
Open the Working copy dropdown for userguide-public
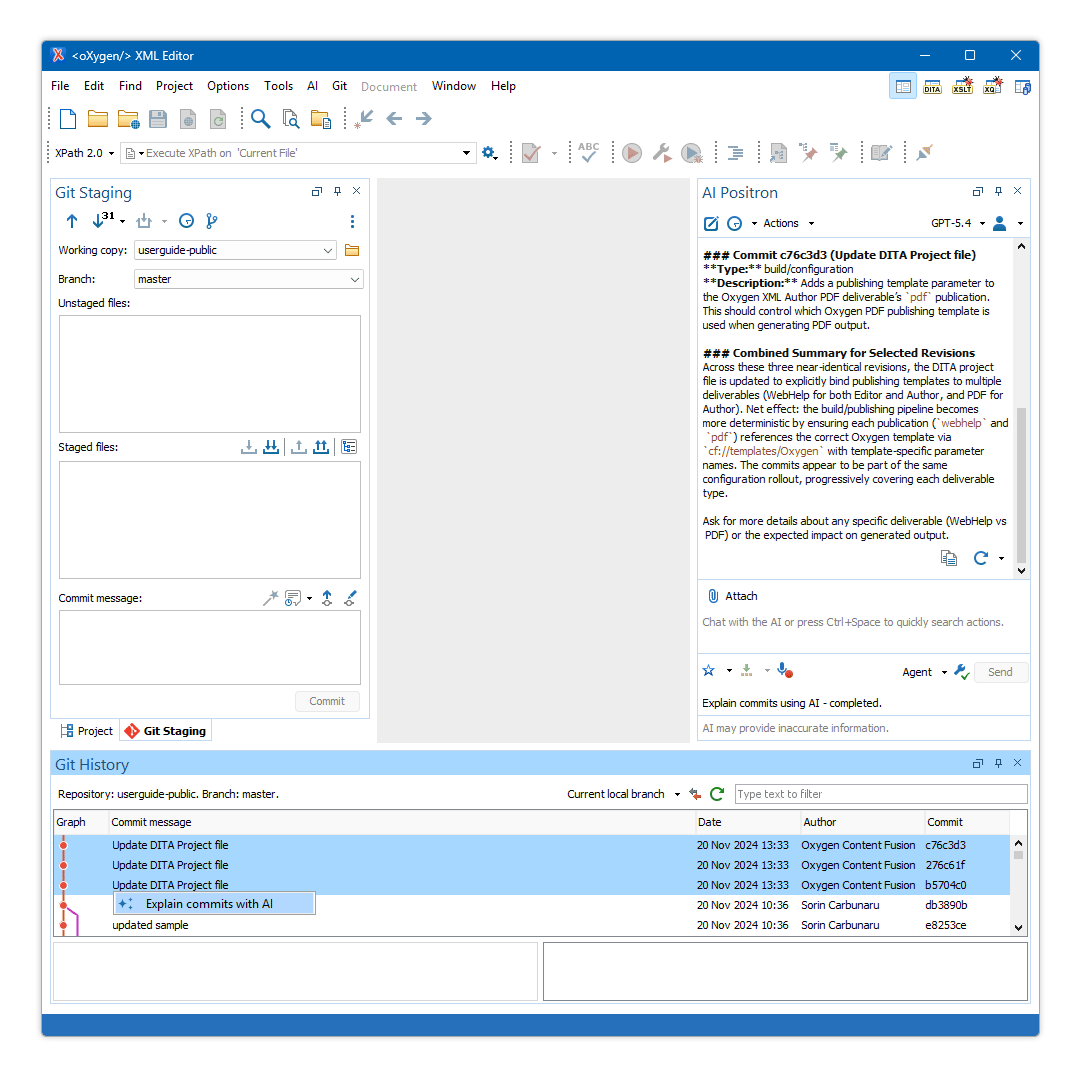[330, 250]
